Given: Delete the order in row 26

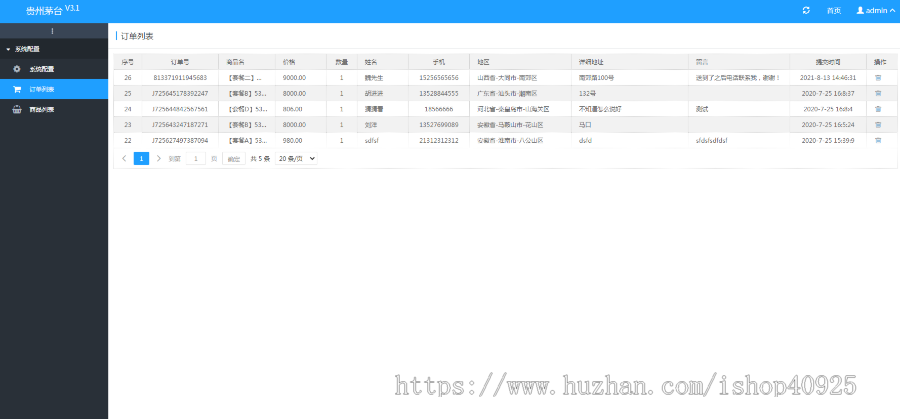Looking at the screenshot, I should tap(878, 77).
